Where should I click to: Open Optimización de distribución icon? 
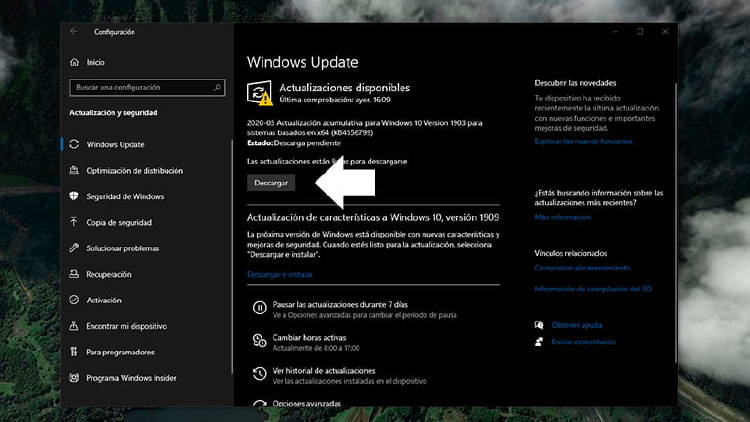75,170
